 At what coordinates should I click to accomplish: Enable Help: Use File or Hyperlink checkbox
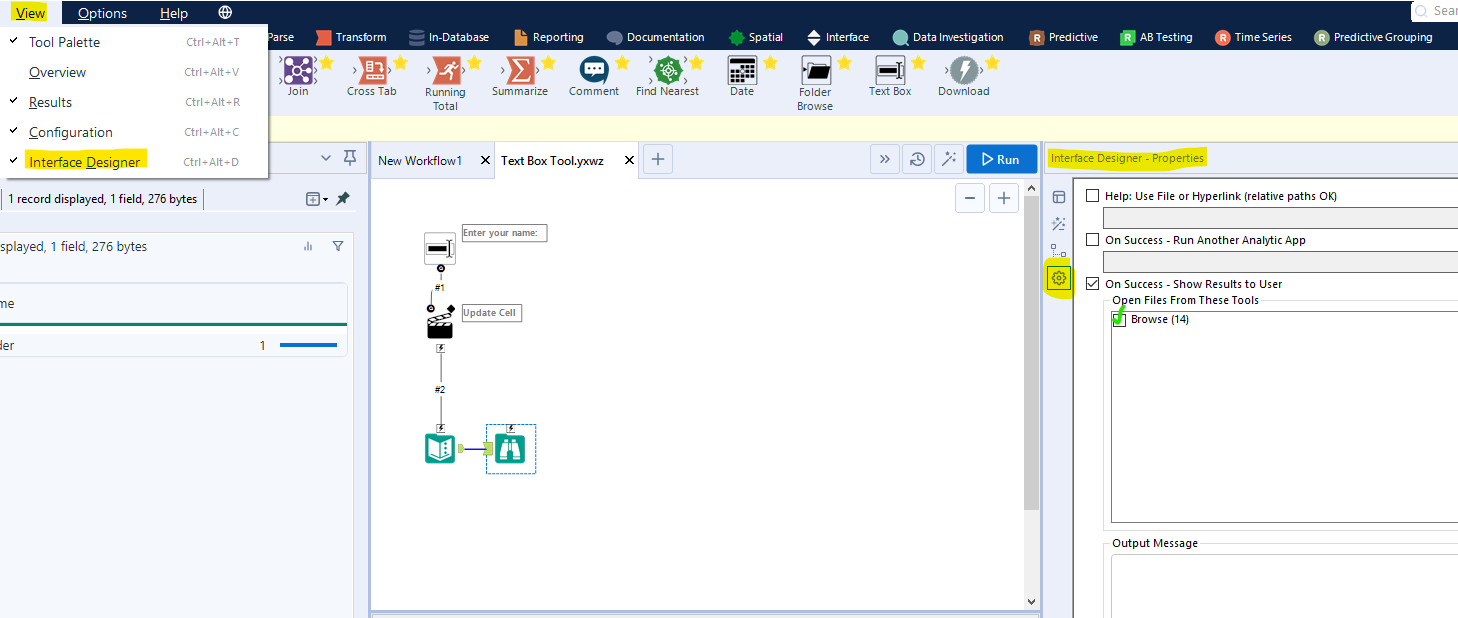pos(1092,195)
